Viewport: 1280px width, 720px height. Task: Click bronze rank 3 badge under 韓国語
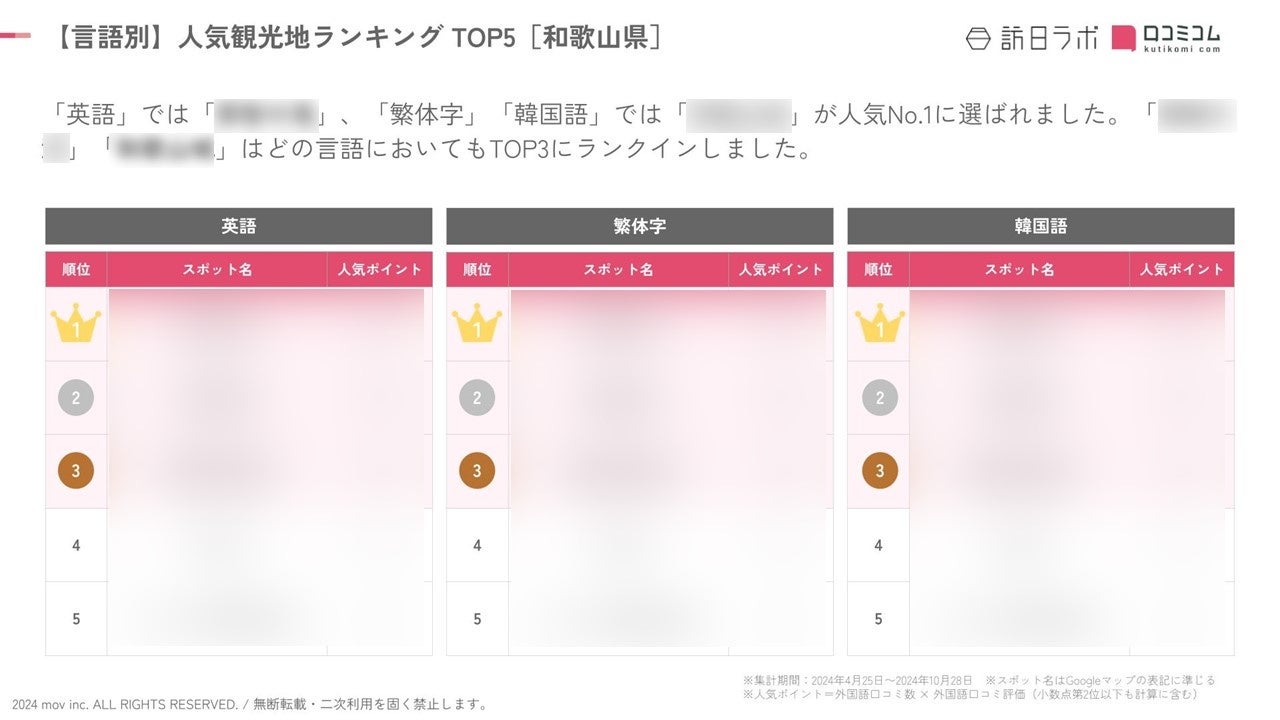pos(879,471)
